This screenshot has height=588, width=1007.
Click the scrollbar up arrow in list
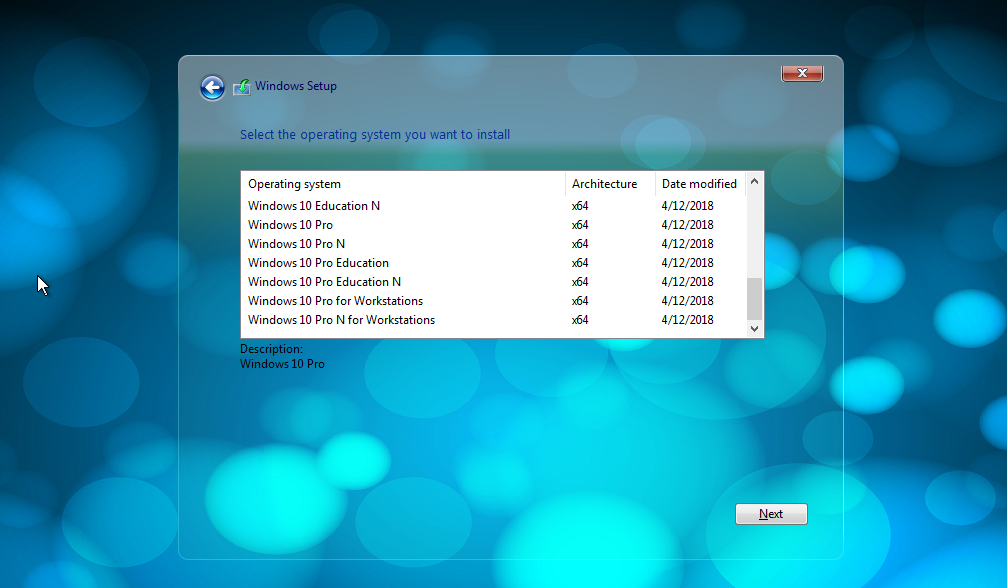[x=754, y=182]
